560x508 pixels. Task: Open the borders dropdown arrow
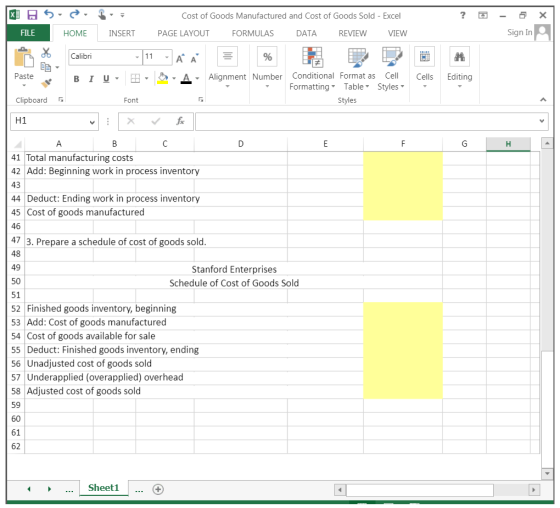(x=146, y=79)
